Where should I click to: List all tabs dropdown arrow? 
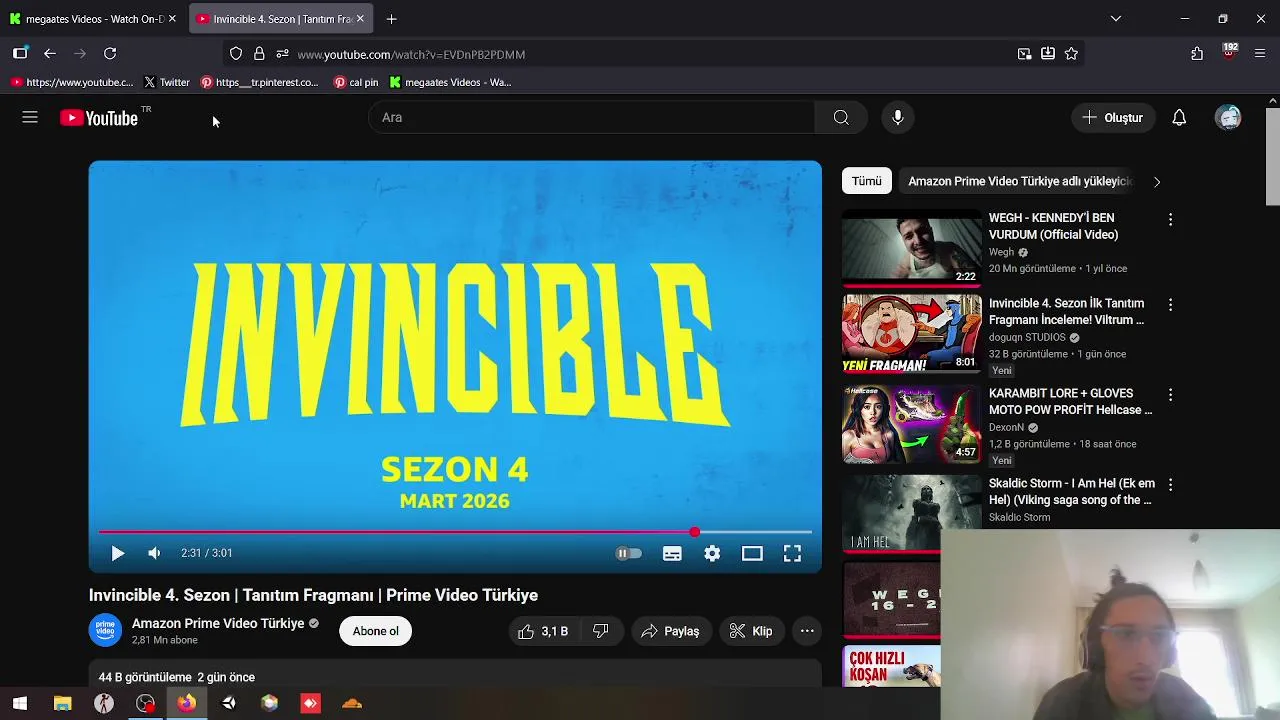coord(1116,19)
